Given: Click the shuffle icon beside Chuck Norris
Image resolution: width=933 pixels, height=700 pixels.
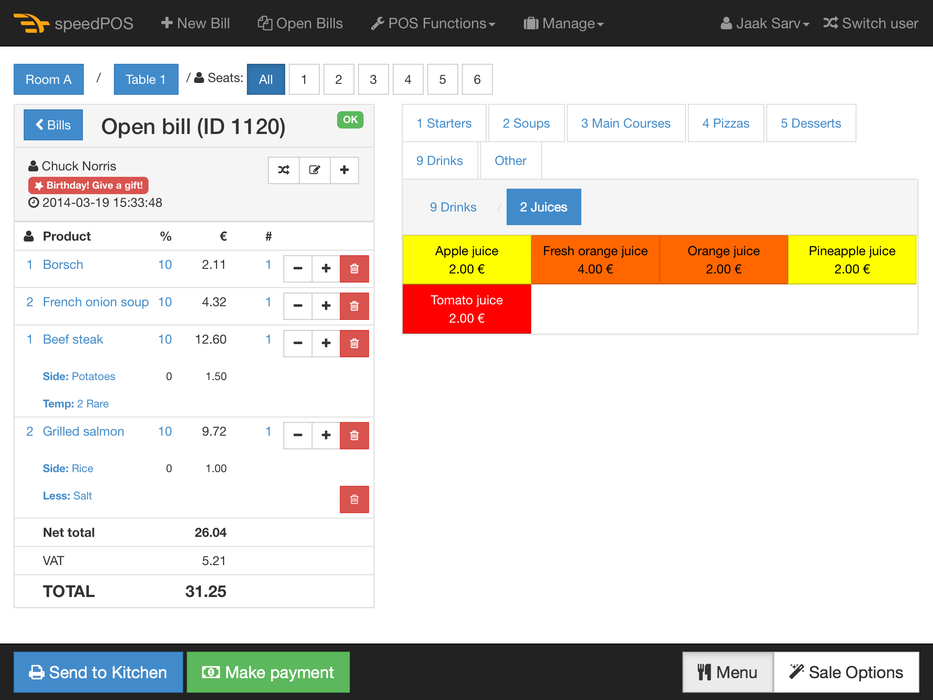Looking at the screenshot, I should coord(284,170).
